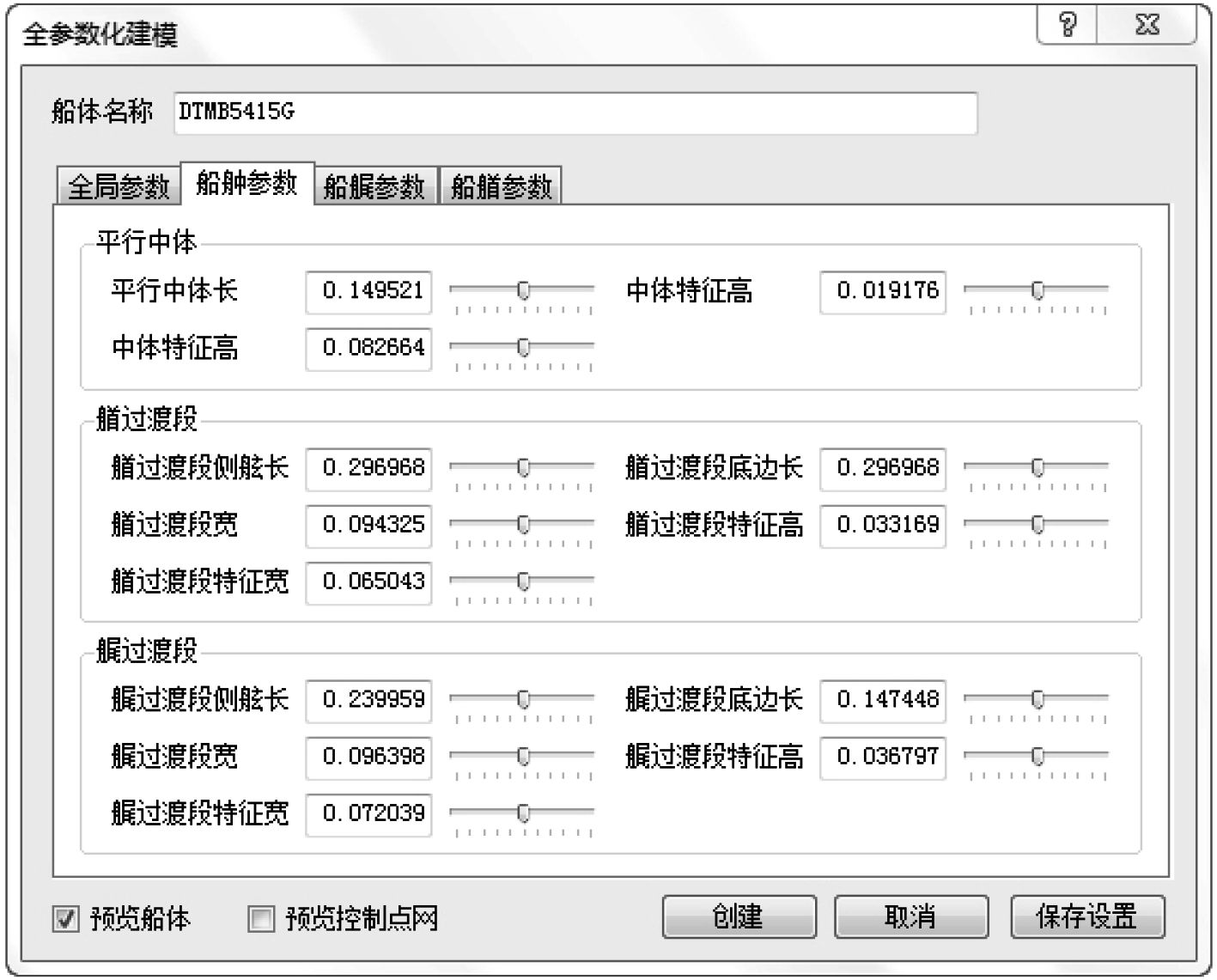Viewport: 1217px width, 980px height.
Task: Uncheck the 预览船体 checkbox
Action: tap(65, 919)
